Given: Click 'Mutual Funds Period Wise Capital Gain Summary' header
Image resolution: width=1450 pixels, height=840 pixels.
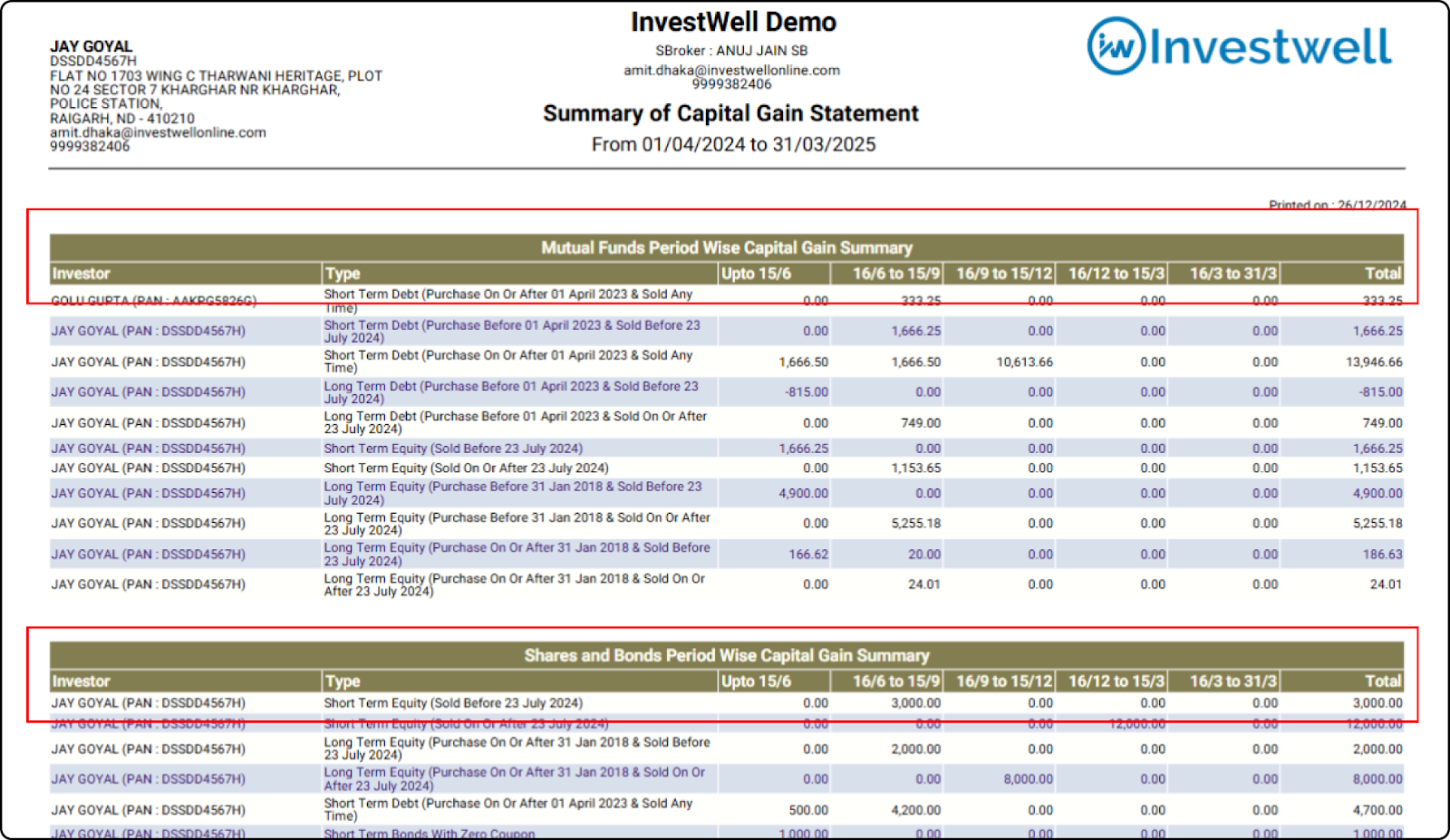Looking at the screenshot, I should [727, 247].
